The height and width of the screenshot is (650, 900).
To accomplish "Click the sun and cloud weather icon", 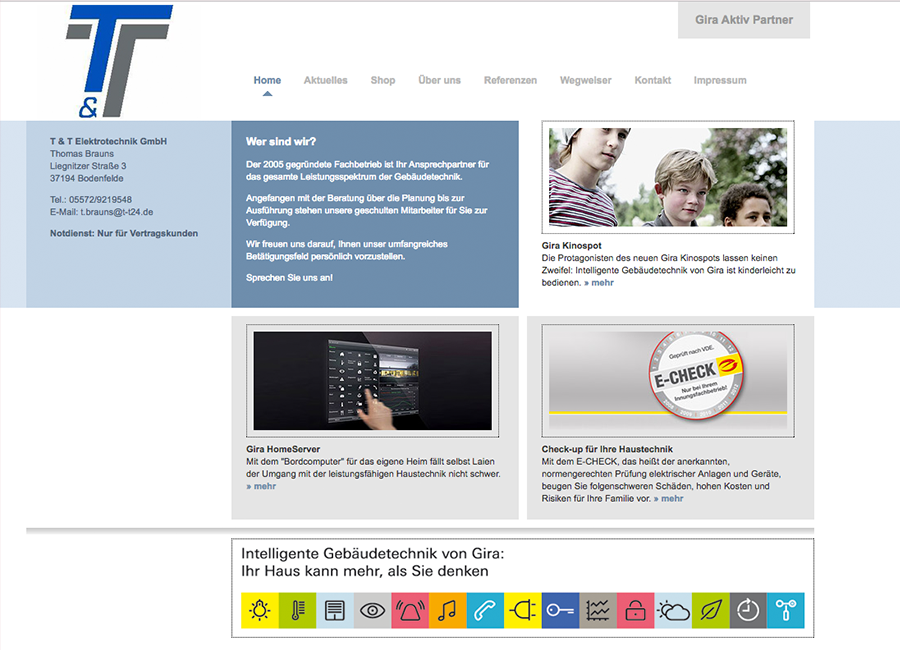I will tap(673, 610).
